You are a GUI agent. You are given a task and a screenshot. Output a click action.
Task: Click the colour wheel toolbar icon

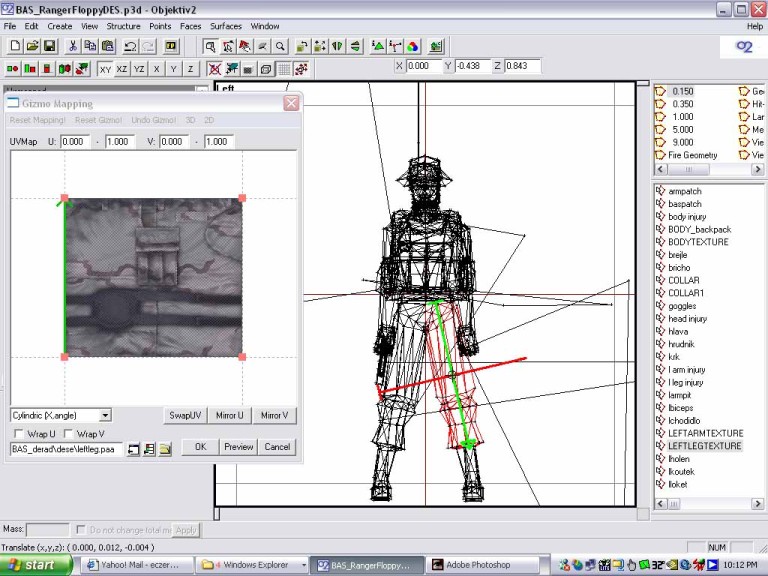412,46
